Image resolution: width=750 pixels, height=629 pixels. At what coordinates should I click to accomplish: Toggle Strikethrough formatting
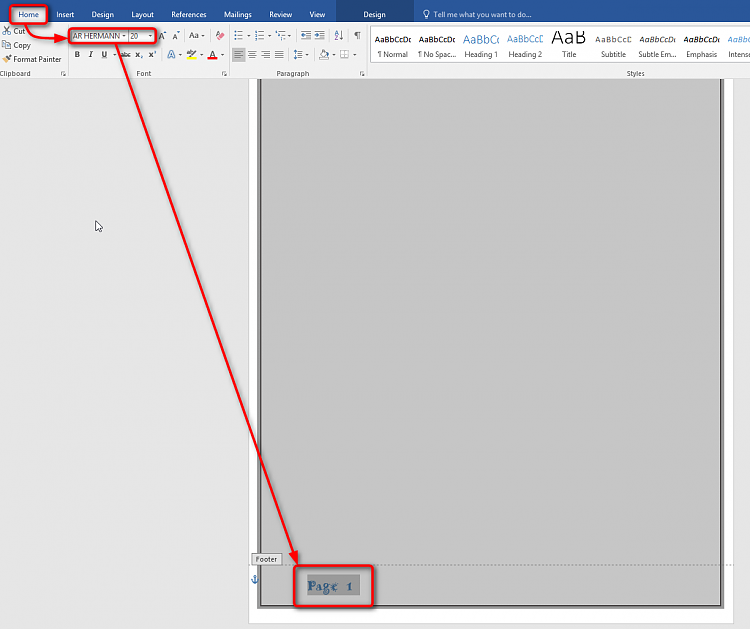tap(126, 55)
